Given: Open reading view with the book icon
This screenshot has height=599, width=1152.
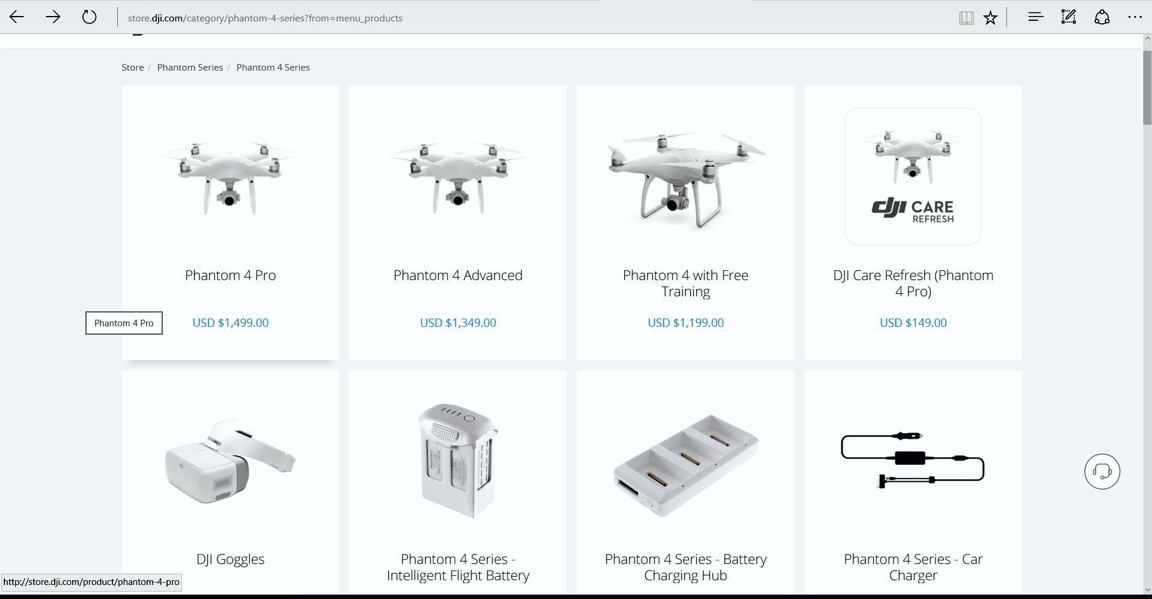Looking at the screenshot, I should [966, 18].
